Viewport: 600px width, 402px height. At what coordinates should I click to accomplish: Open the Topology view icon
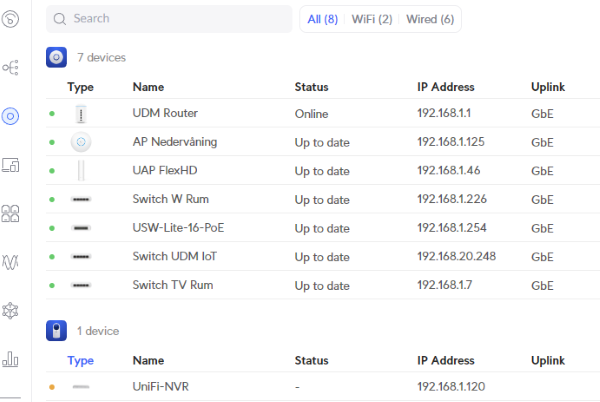click(10, 68)
